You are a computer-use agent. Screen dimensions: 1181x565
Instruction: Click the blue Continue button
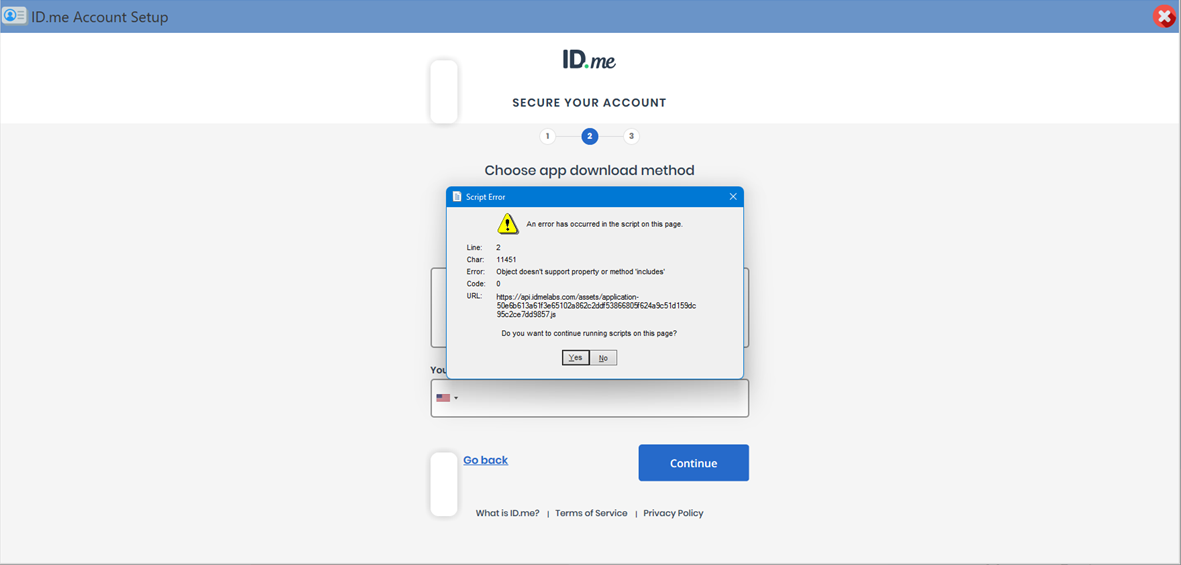tap(694, 463)
